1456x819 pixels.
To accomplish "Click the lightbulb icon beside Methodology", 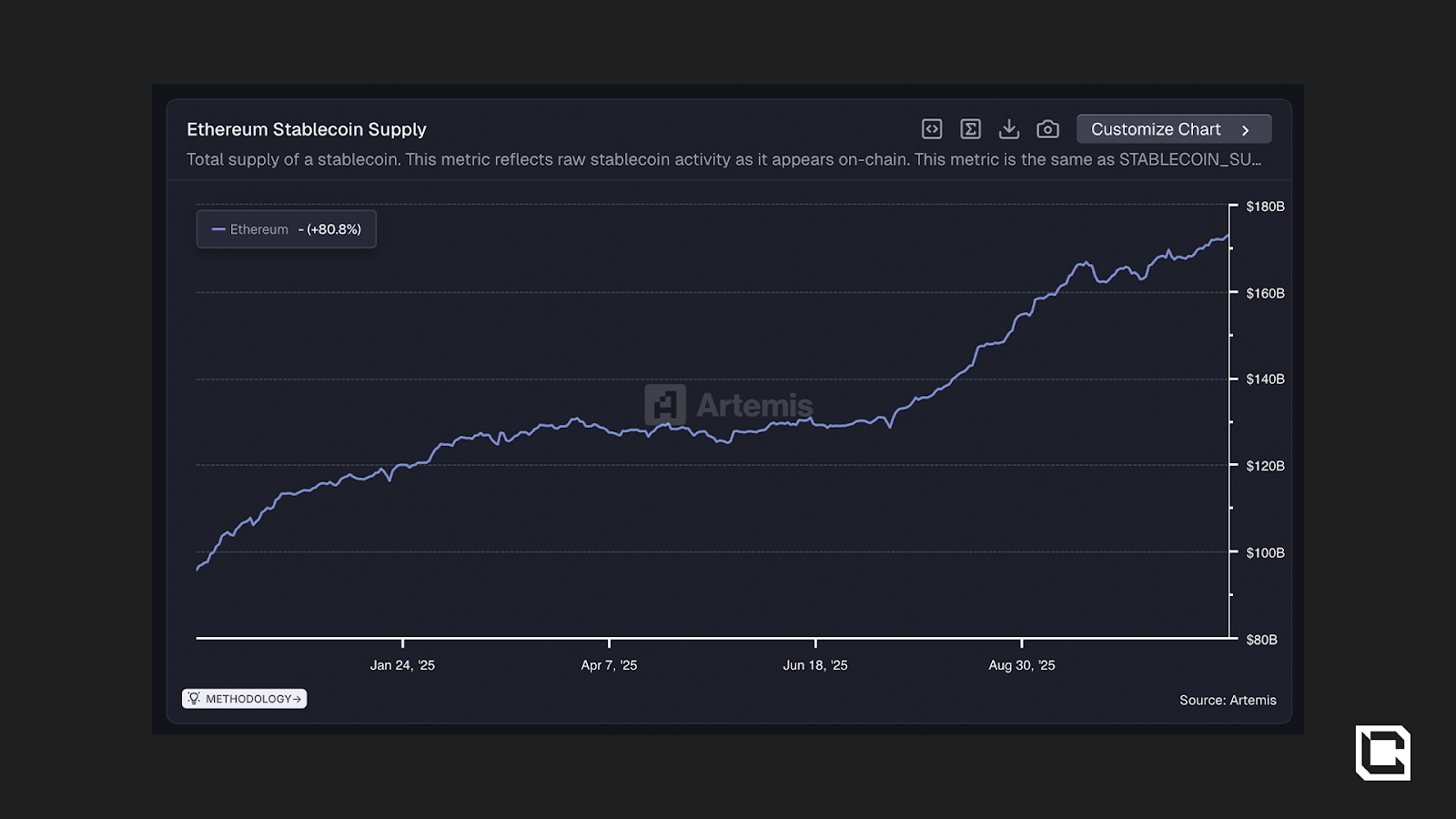I will click(x=194, y=698).
